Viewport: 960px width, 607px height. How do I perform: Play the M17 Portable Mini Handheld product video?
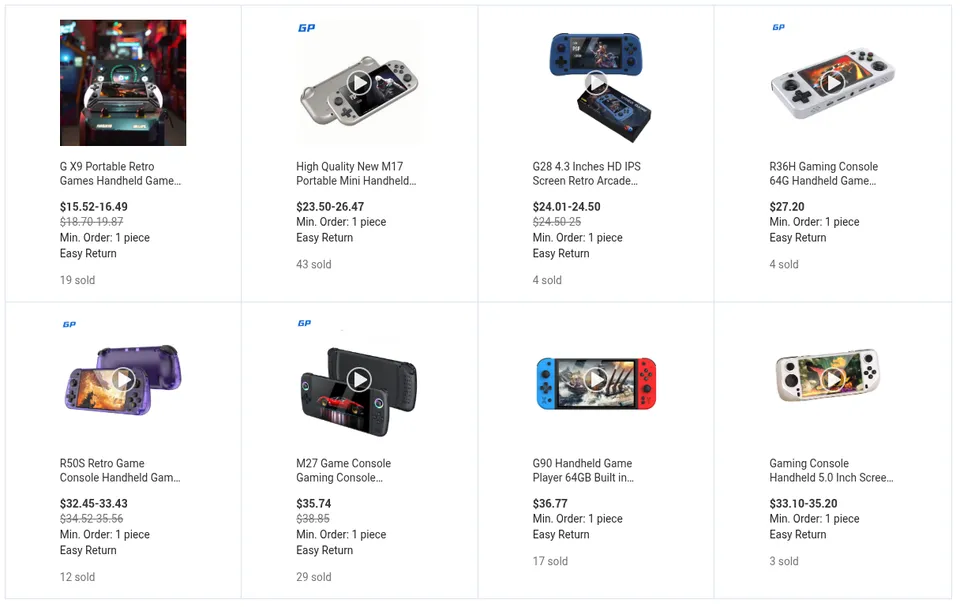[x=357, y=81]
